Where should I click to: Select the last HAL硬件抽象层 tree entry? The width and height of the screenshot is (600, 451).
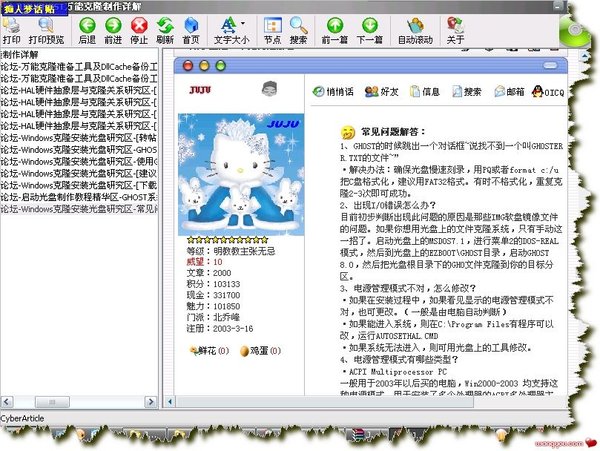coord(79,126)
